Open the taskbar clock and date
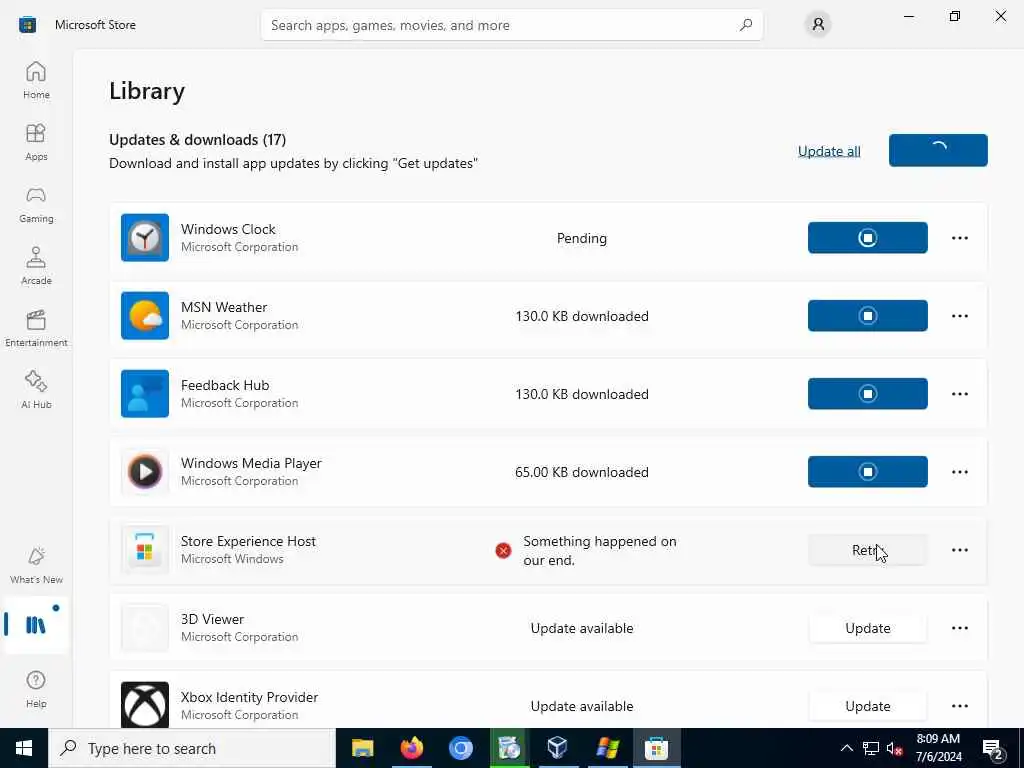 click(938, 748)
